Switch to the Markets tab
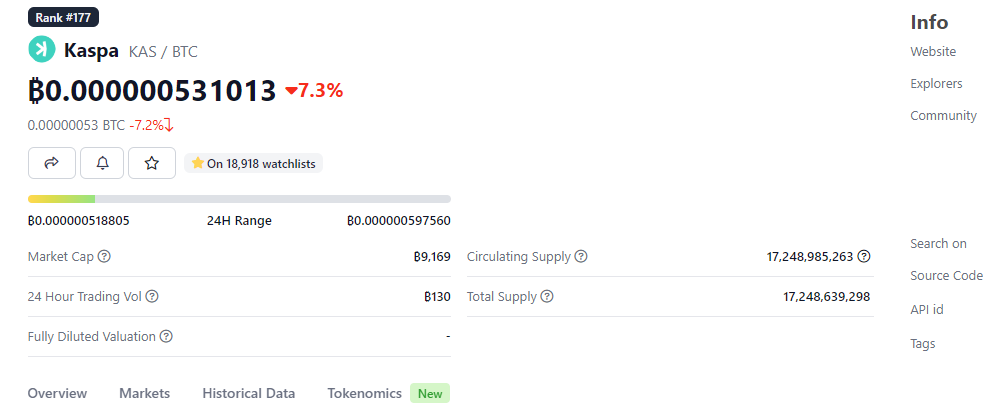Image resolution: width=994 pixels, height=410 pixels. 145,394
